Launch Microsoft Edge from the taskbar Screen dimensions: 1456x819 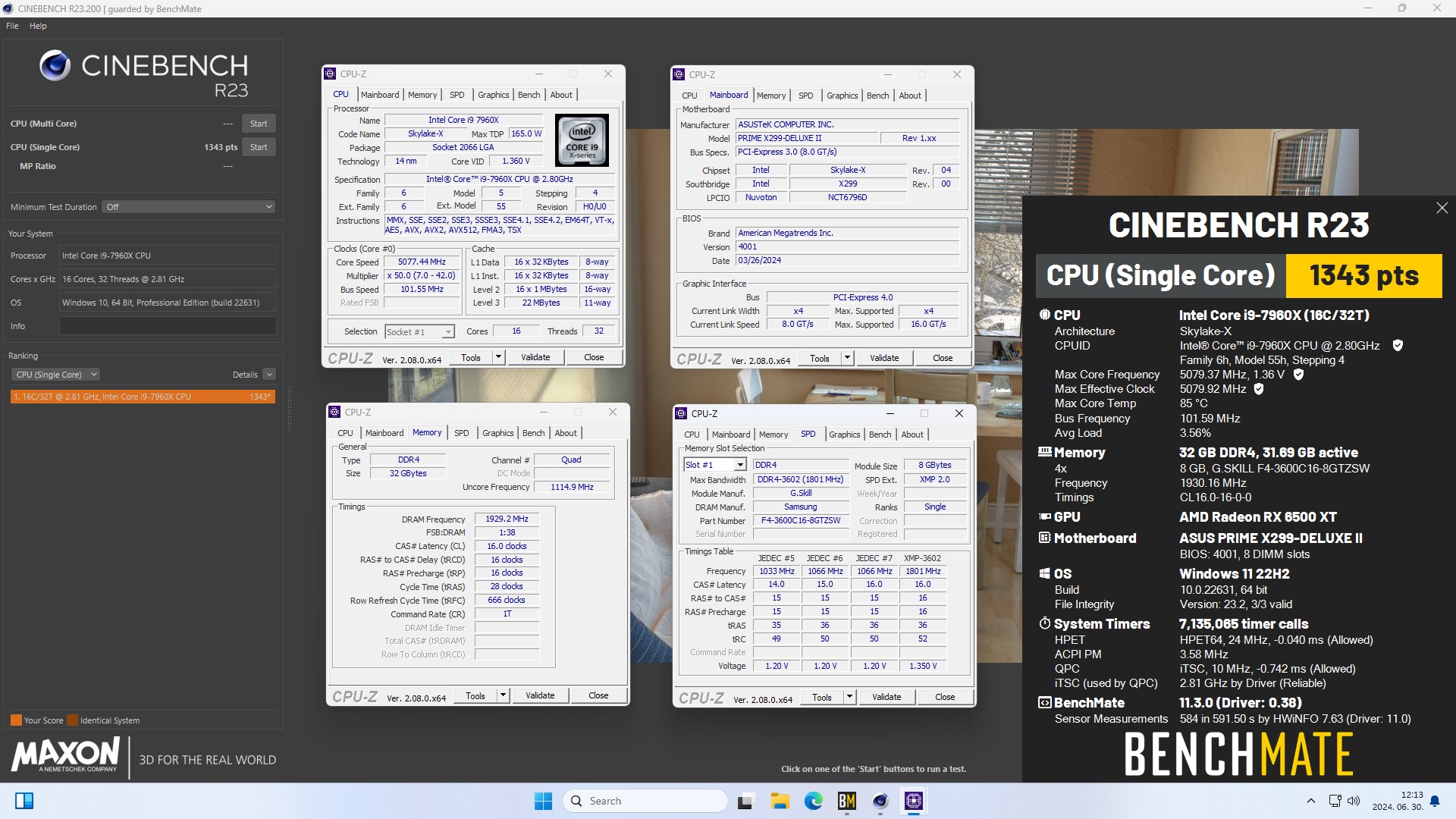click(x=813, y=801)
